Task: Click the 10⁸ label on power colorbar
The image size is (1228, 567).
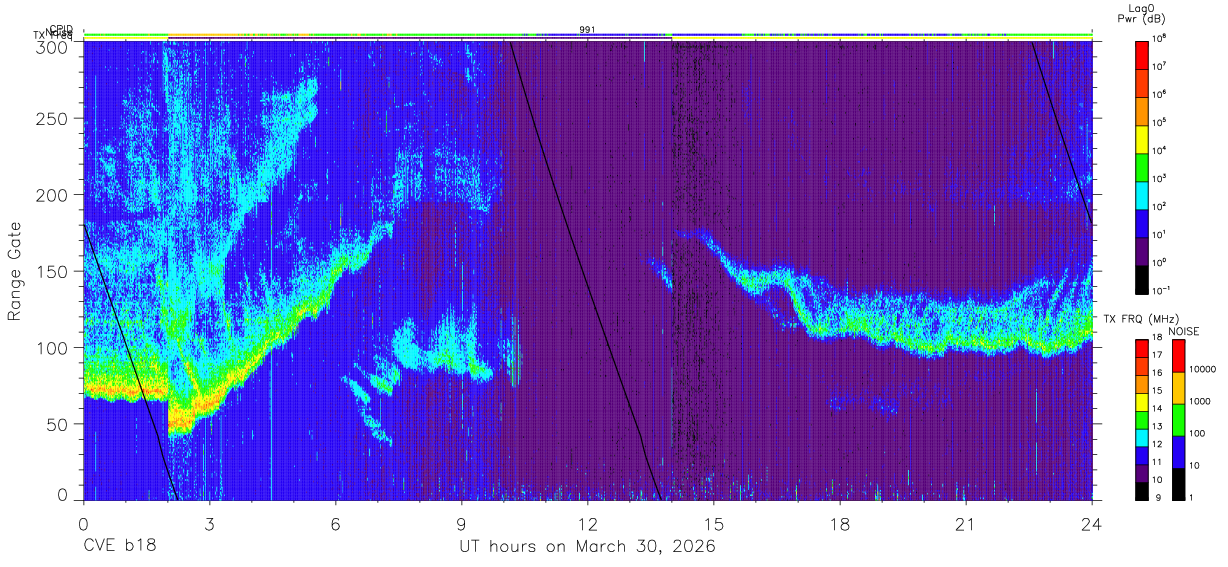Action: (x=1161, y=39)
